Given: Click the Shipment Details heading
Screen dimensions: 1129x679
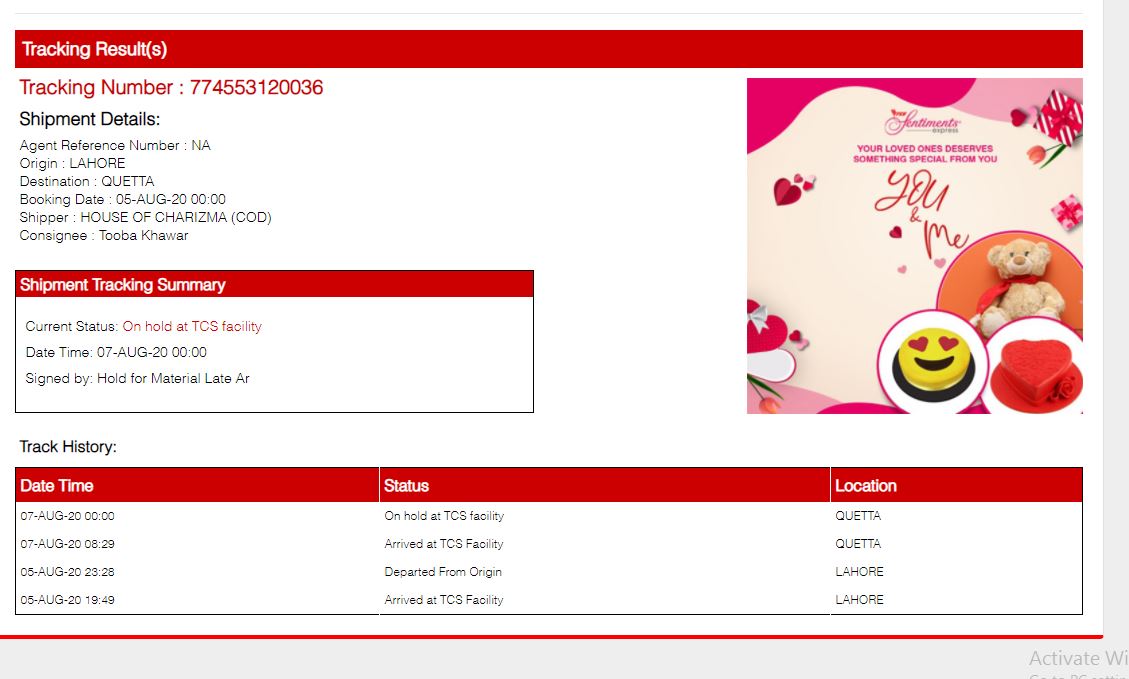Looking at the screenshot, I should point(90,119).
